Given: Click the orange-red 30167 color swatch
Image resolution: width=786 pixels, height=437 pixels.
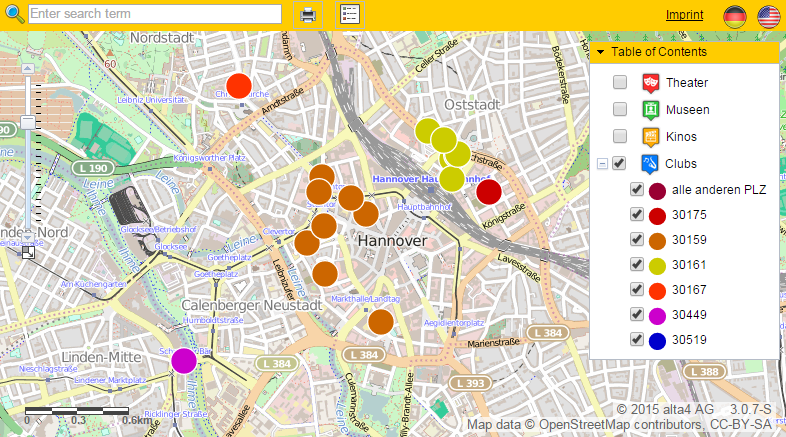Looking at the screenshot, I should (x=657, y=291).
